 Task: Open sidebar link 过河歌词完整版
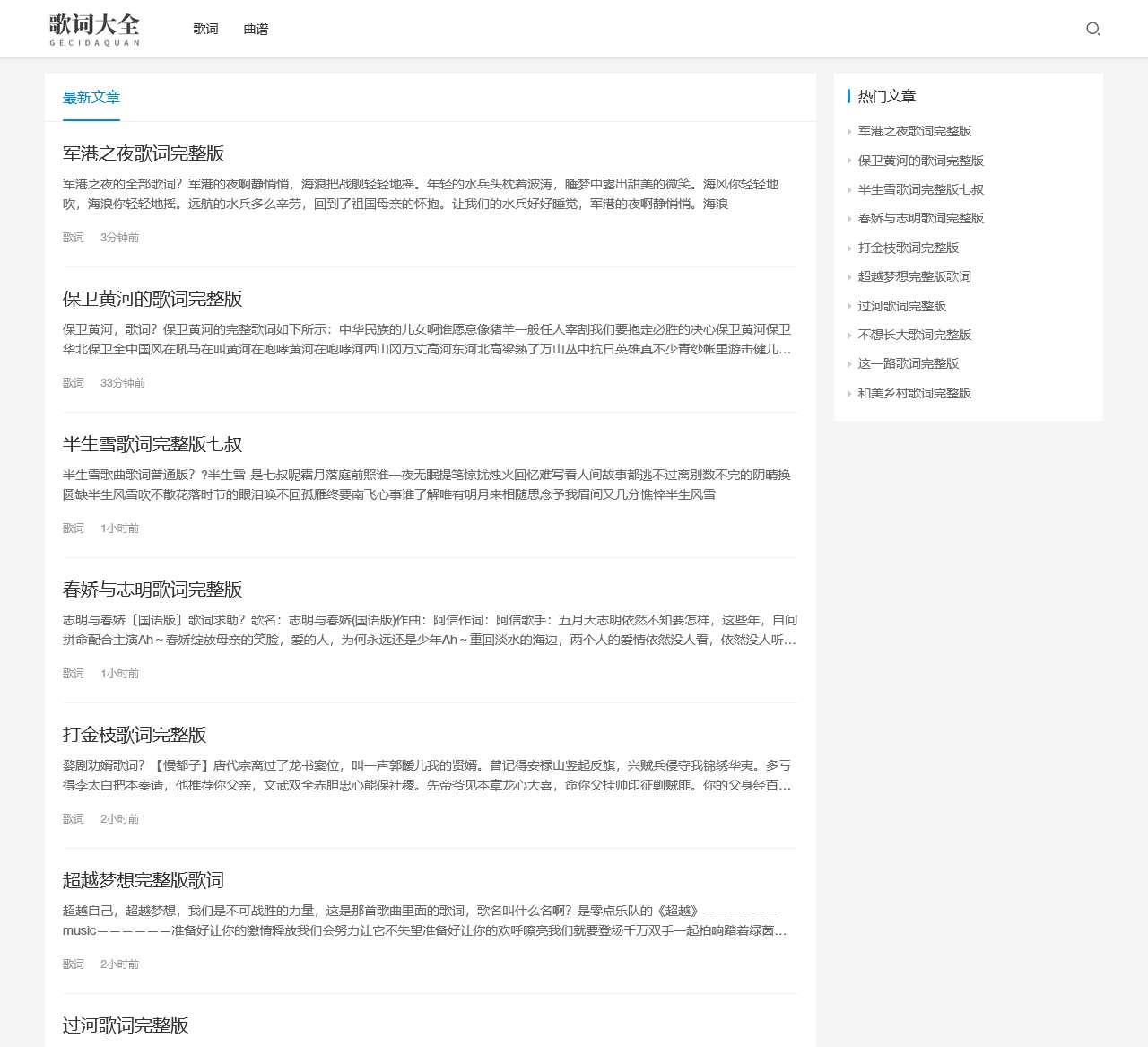coord(902,306)
